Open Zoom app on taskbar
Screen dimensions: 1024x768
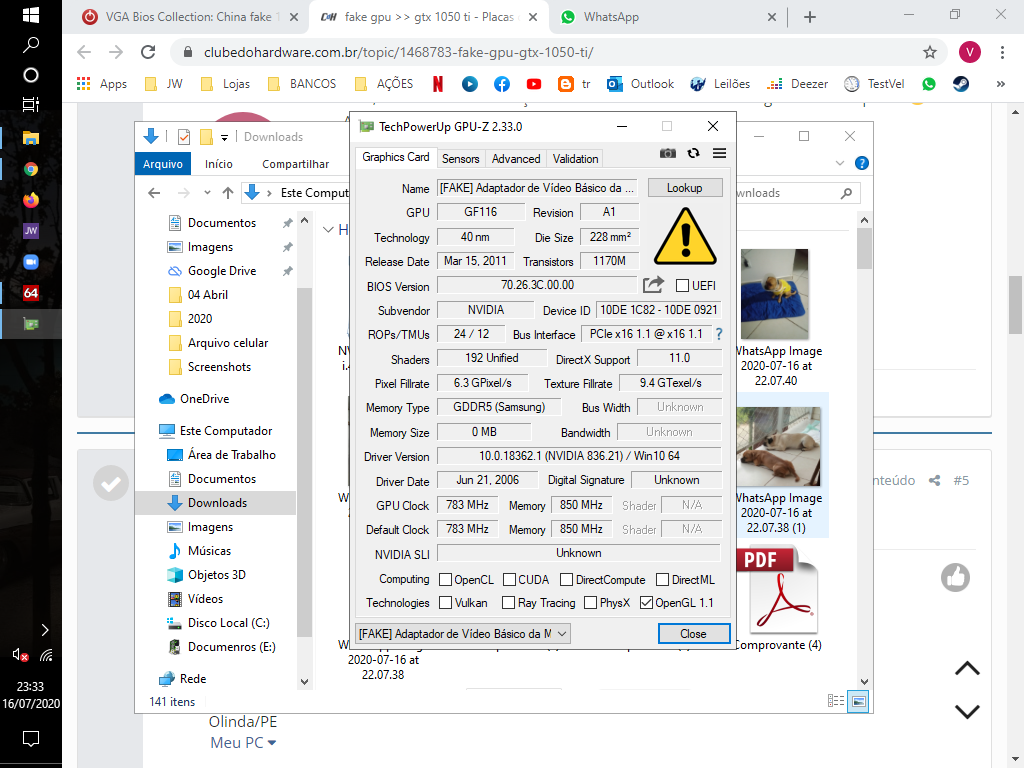point(31,262)
